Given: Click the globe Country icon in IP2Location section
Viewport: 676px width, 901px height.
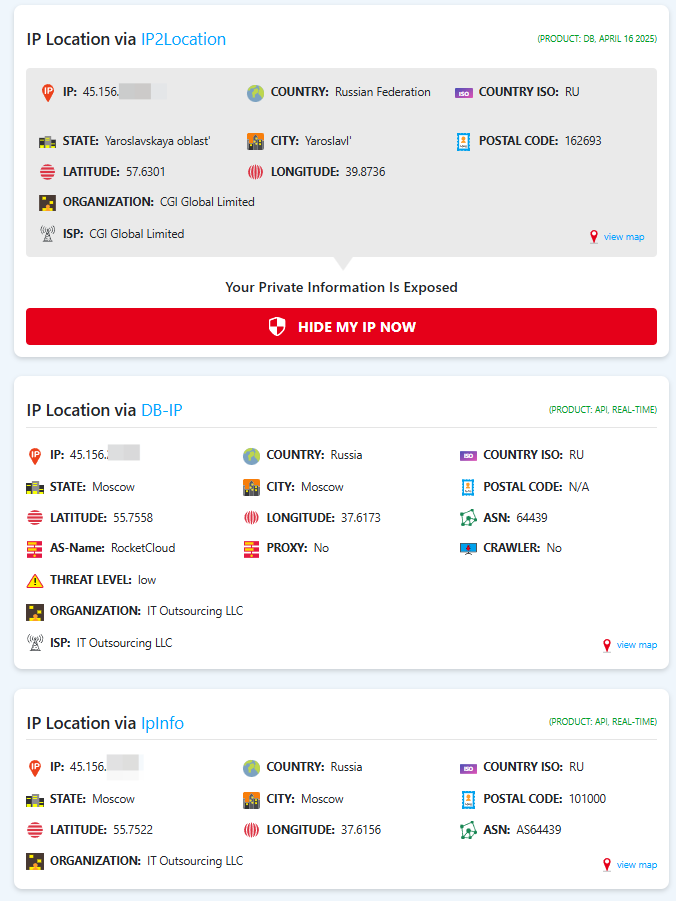Looking at the screenshot, I should 255,92.
